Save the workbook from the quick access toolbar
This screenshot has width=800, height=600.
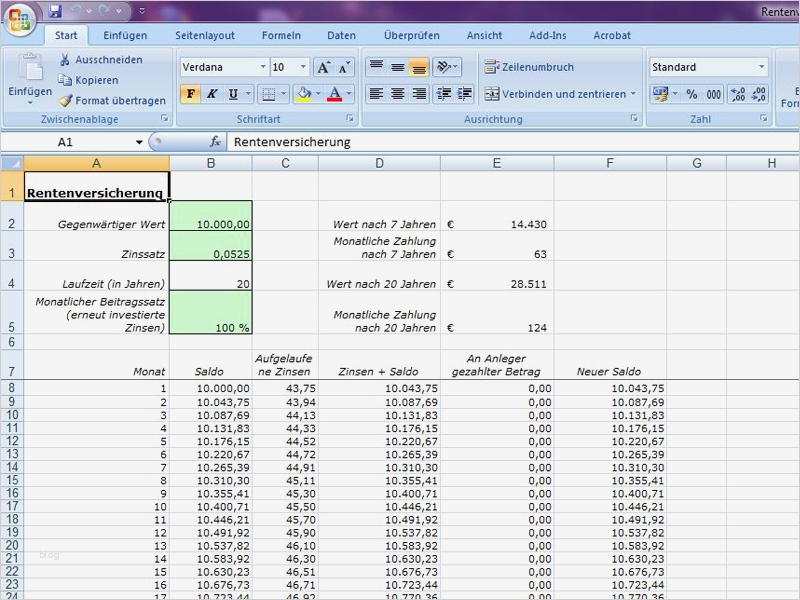[x=55, y=12]
